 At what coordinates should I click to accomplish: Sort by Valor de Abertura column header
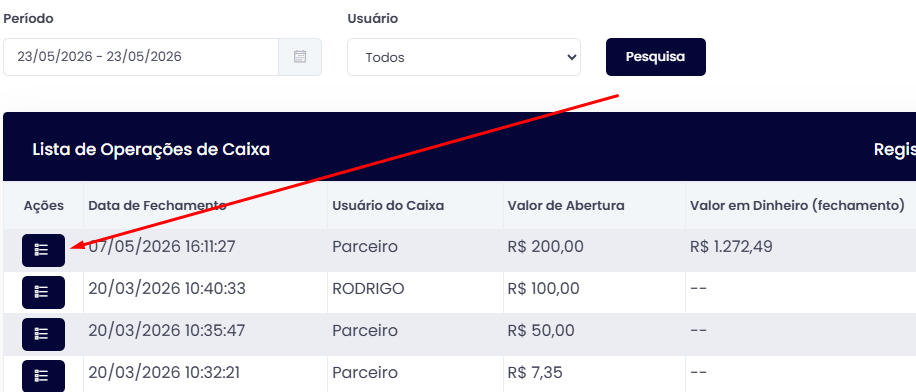pyautogui.click(x=565, y=206)
